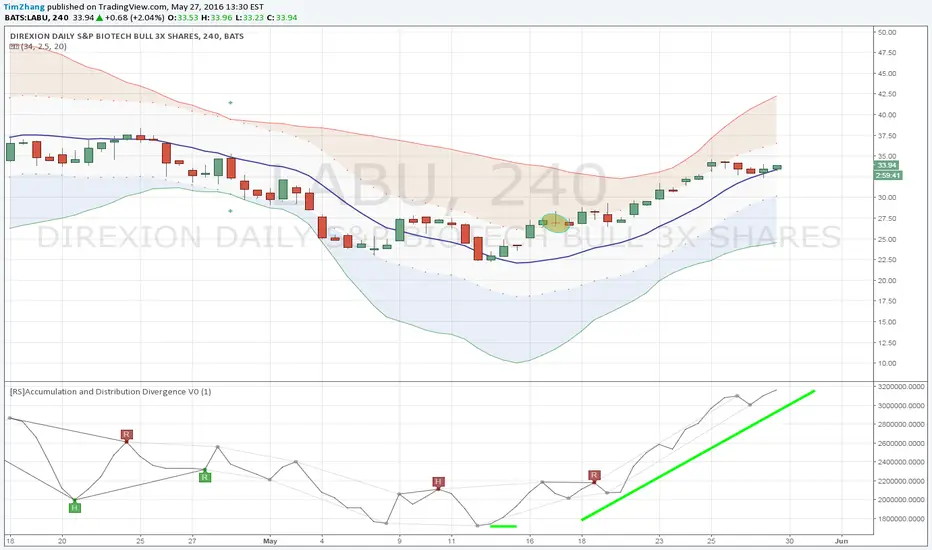Click the May label on the date axis
The image size is (932, 550).
click(x=270, y=541)
